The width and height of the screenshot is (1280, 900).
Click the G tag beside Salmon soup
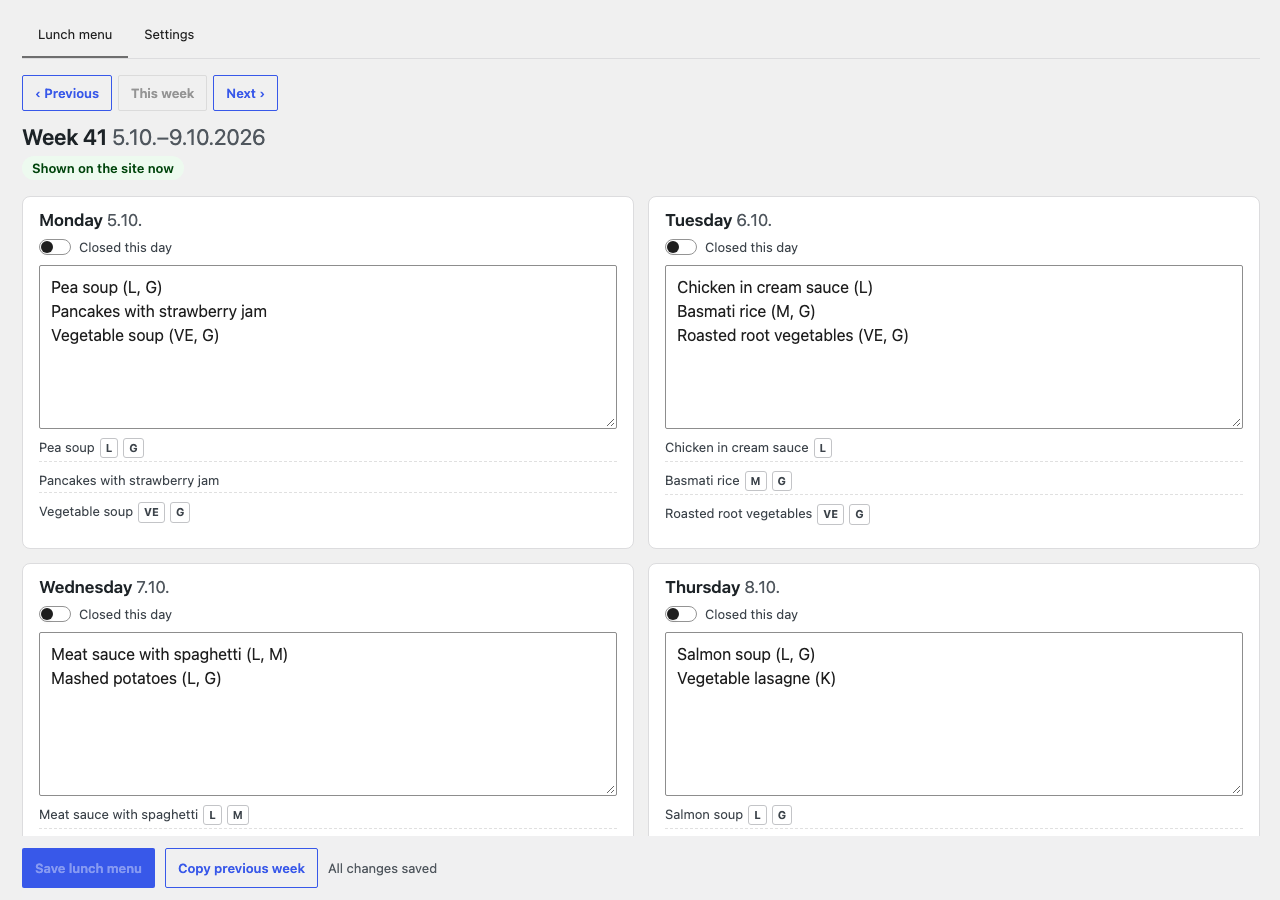[782, 815]
